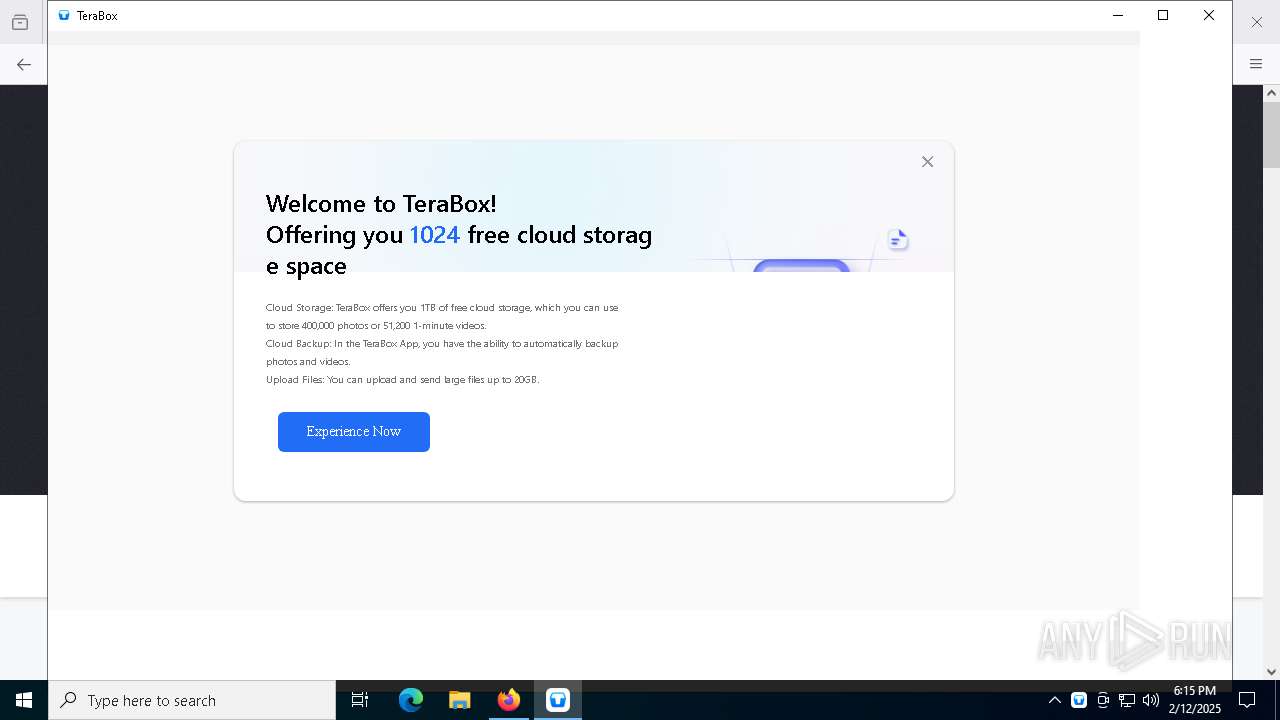Screen dimensions: 1280x720
Task: Click the tab list icon in background browser
Action: coord(20,22)
